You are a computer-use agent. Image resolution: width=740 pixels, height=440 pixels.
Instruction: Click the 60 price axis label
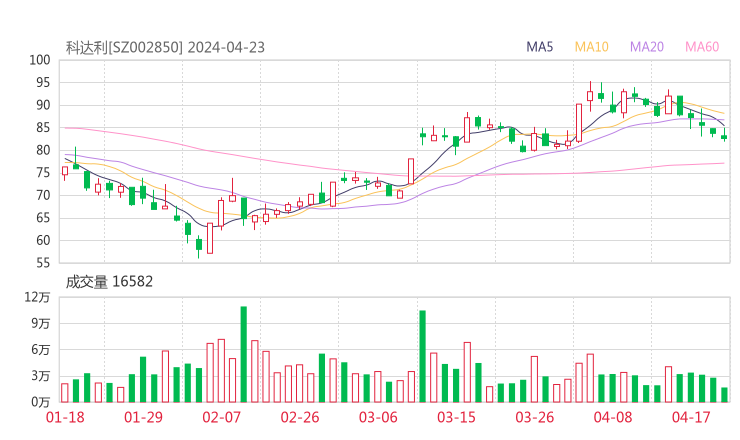point(43,240)
